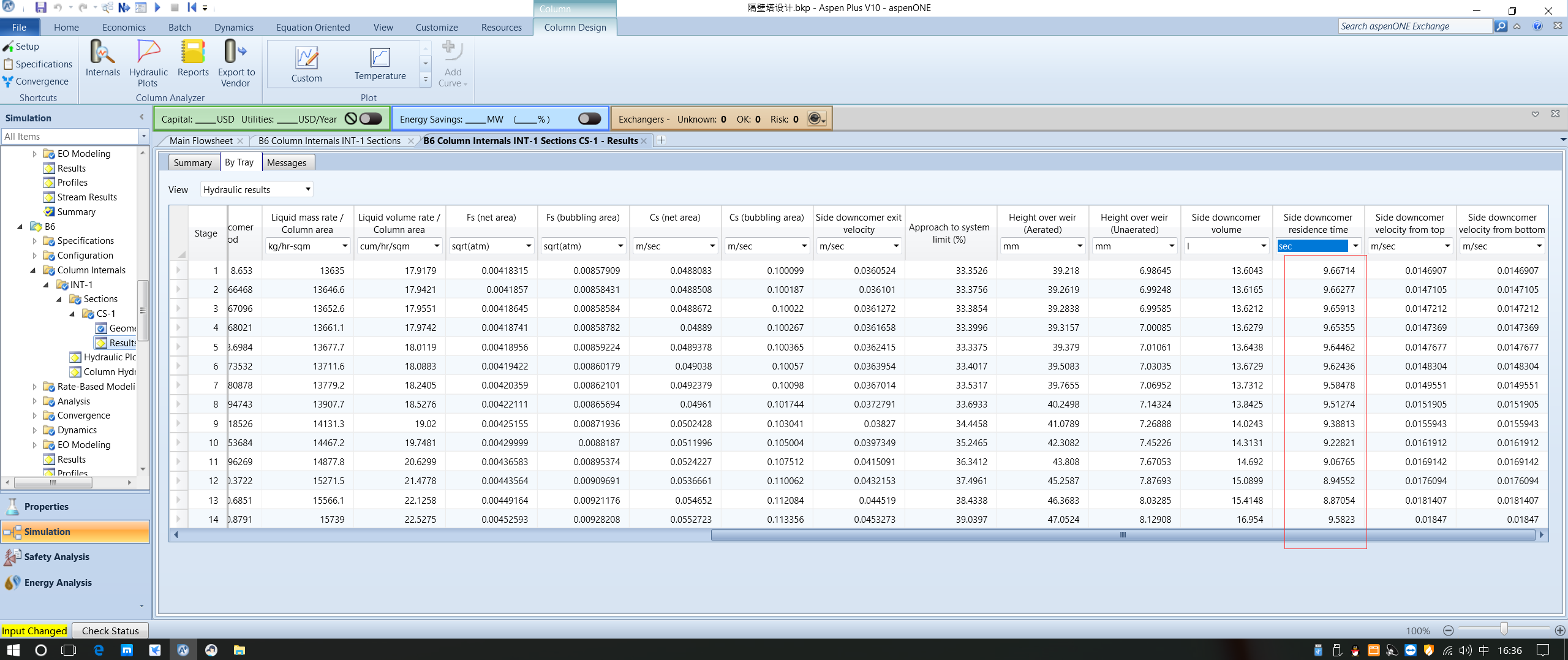This screenshot has height=660, width=1568.
Task: Open the Windows notification center icon
Action: pos(1543,650)
